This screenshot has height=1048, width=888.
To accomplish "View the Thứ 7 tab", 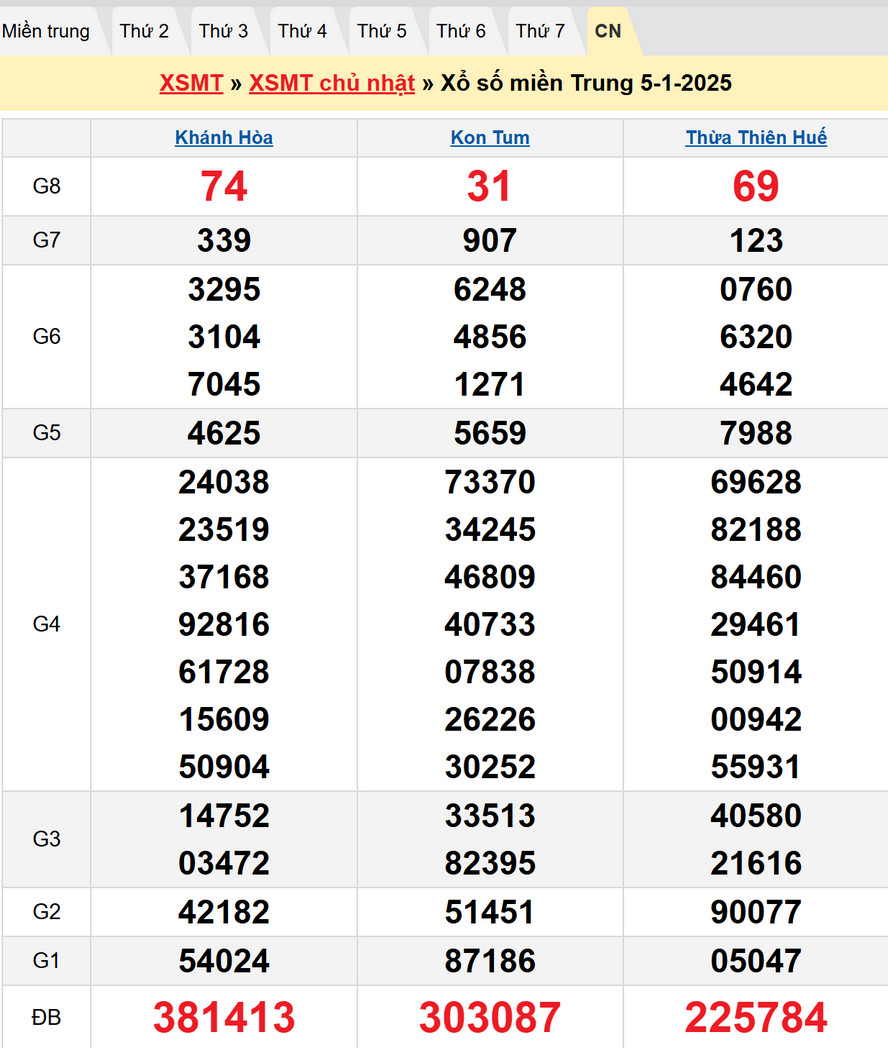I will coord(540,31).
